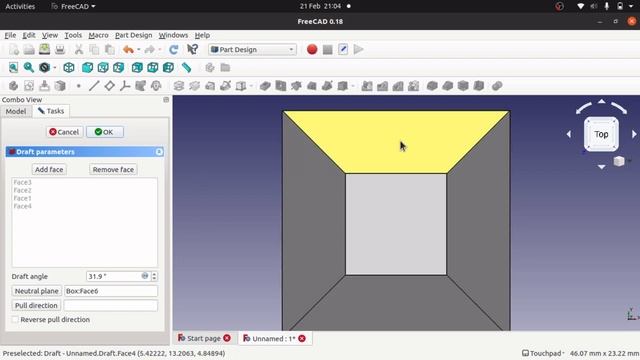Click the Pull direction button
Image resolution: width=640 pixels, height=360 pixels.
tap(36, 305)
